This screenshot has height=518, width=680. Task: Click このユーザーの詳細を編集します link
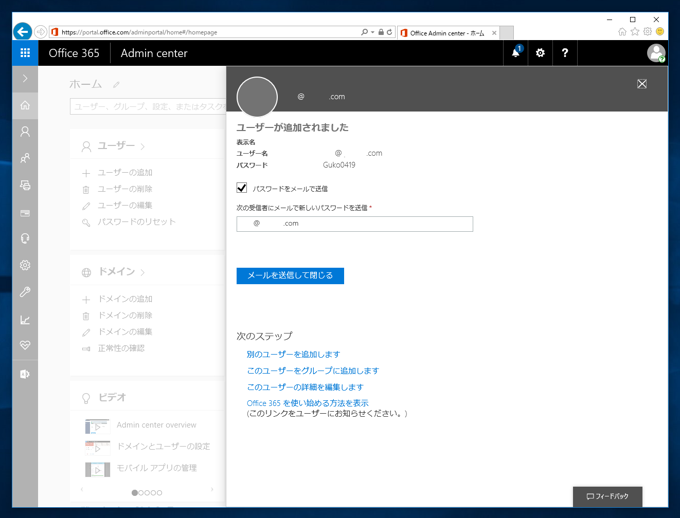305,387
